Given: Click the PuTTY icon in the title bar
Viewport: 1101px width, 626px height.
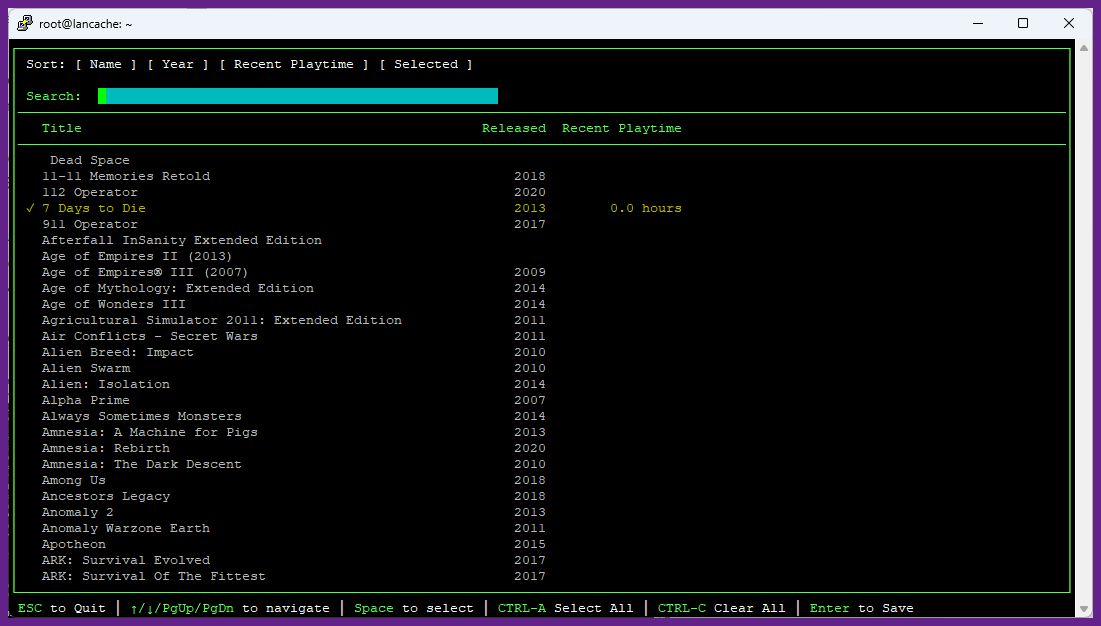Looking at the screenshot, I should [x=25, y=23].
